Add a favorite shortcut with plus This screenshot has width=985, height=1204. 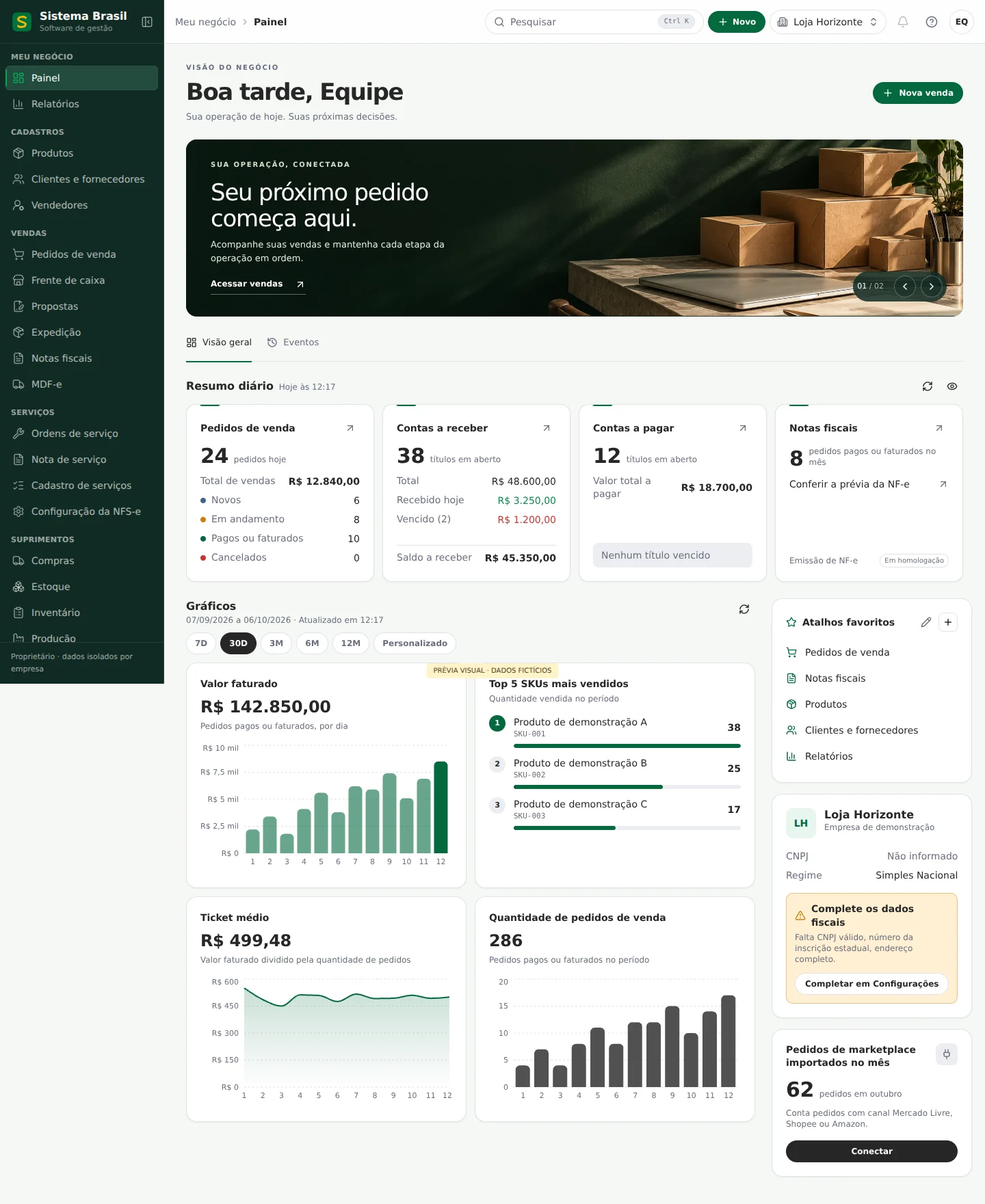point(948,622)
